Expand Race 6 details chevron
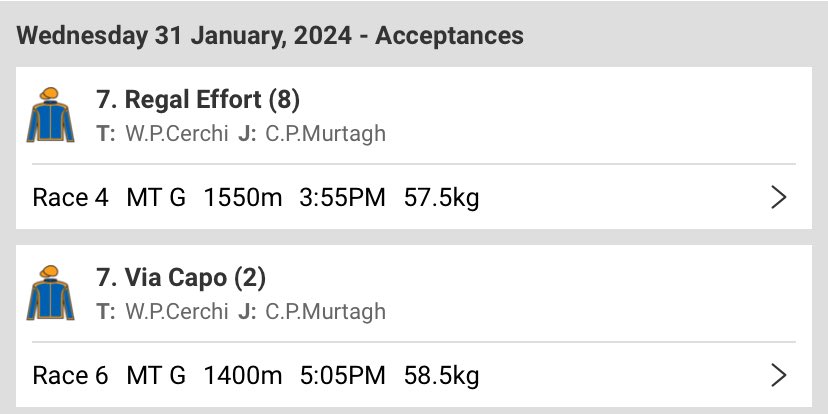Viewport: 828px width, 414px height. [x=779, y=375]
